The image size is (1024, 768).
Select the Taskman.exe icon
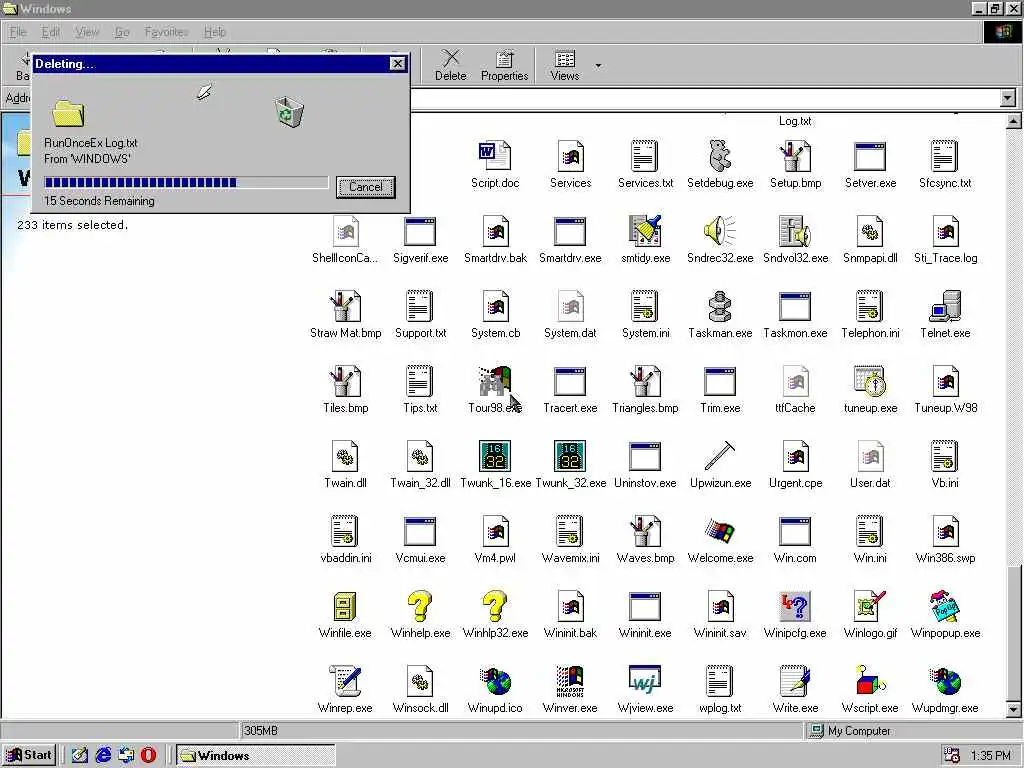pos(720,306)
